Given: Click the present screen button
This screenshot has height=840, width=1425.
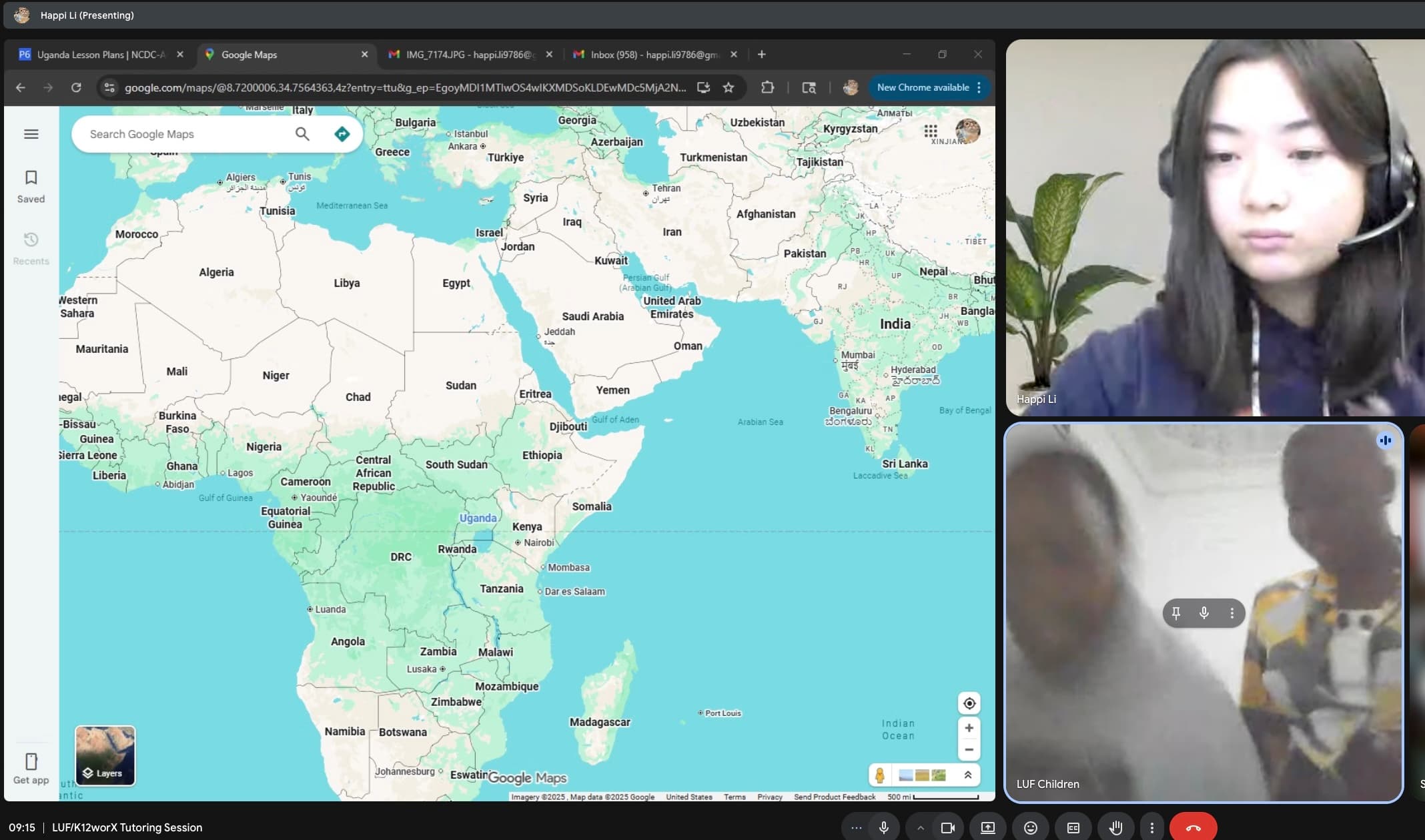Looking at the screenshot, I should (988, 827).
